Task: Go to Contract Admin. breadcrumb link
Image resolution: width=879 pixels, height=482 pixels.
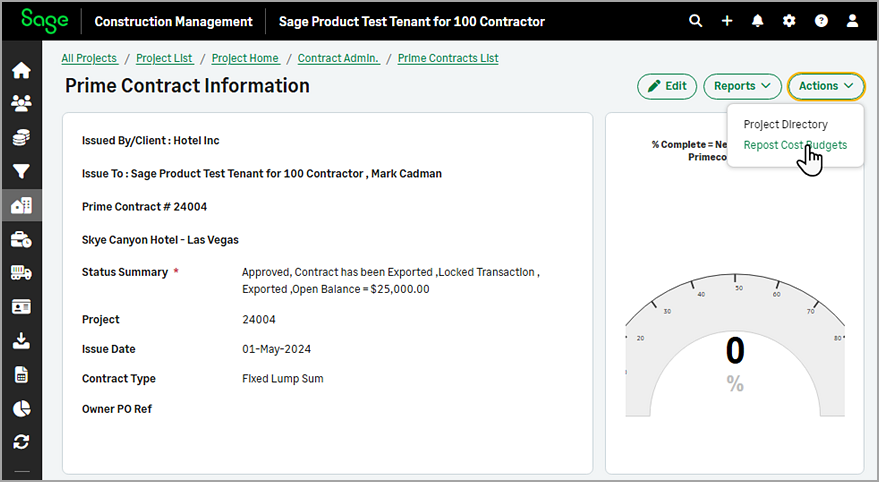Action: pos(339,58)
